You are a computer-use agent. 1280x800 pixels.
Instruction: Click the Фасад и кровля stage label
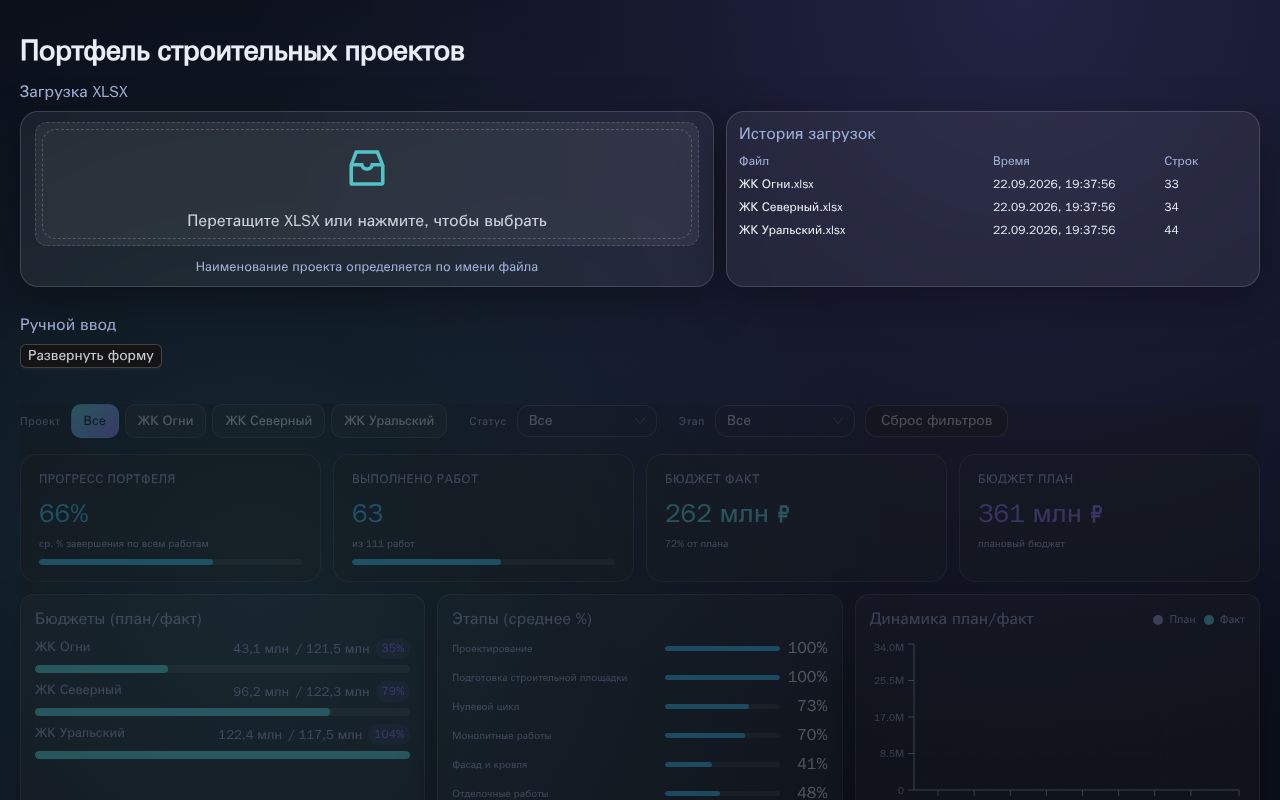click(x=489, y=765)
